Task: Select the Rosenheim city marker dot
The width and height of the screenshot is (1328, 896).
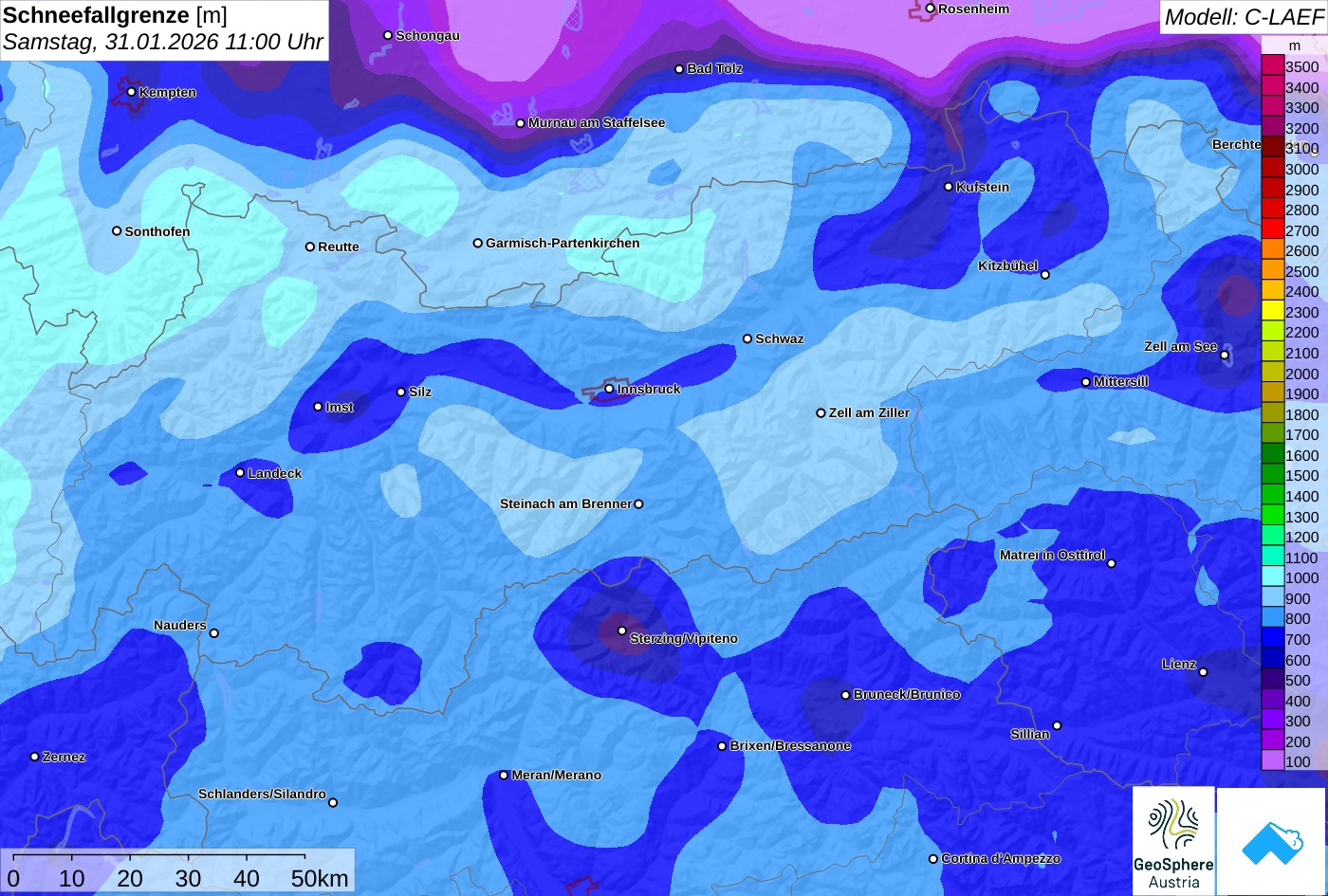Action: (x=931, y=9)
